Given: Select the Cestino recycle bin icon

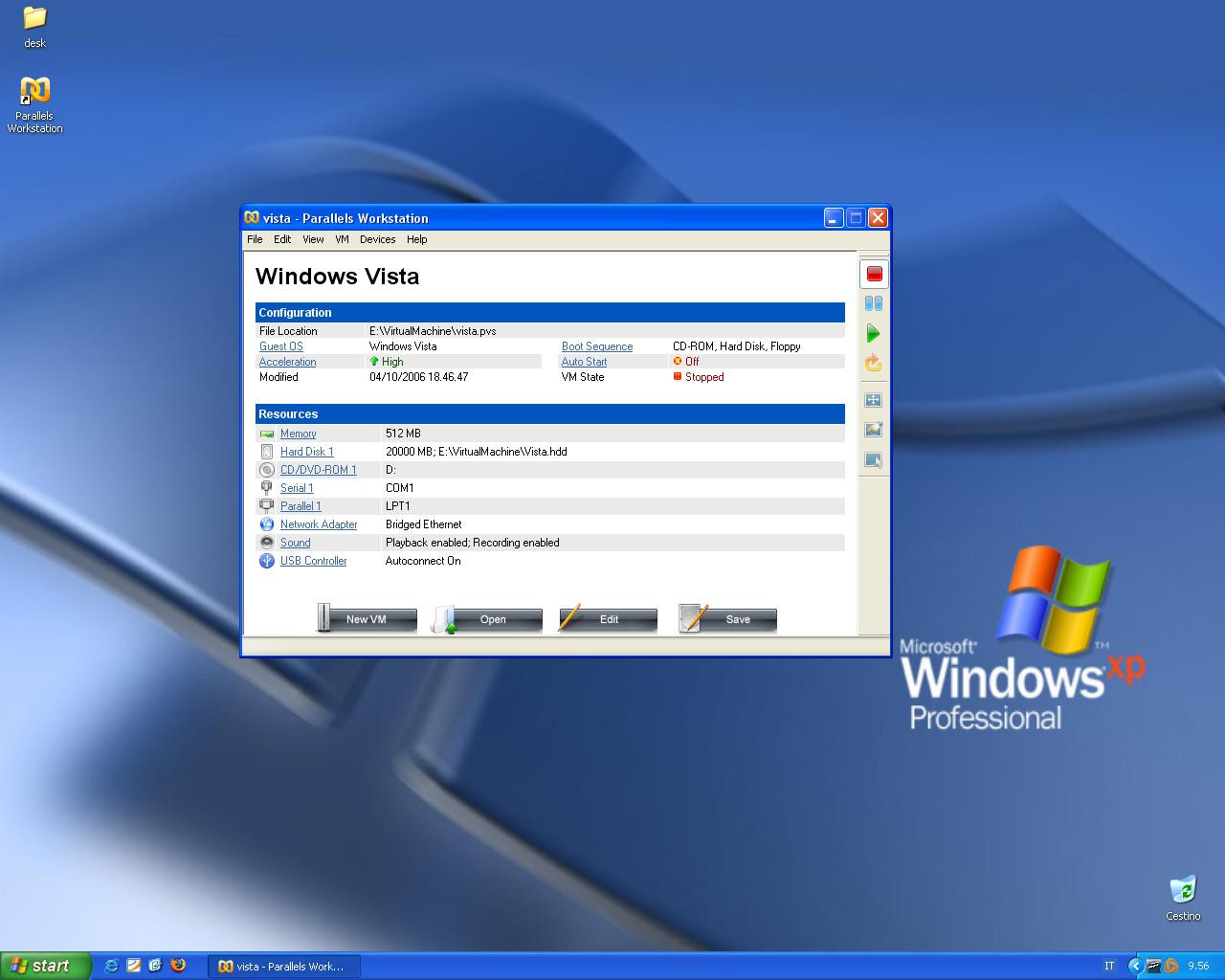Looking at the screenshot, I should pos(1183,898).
